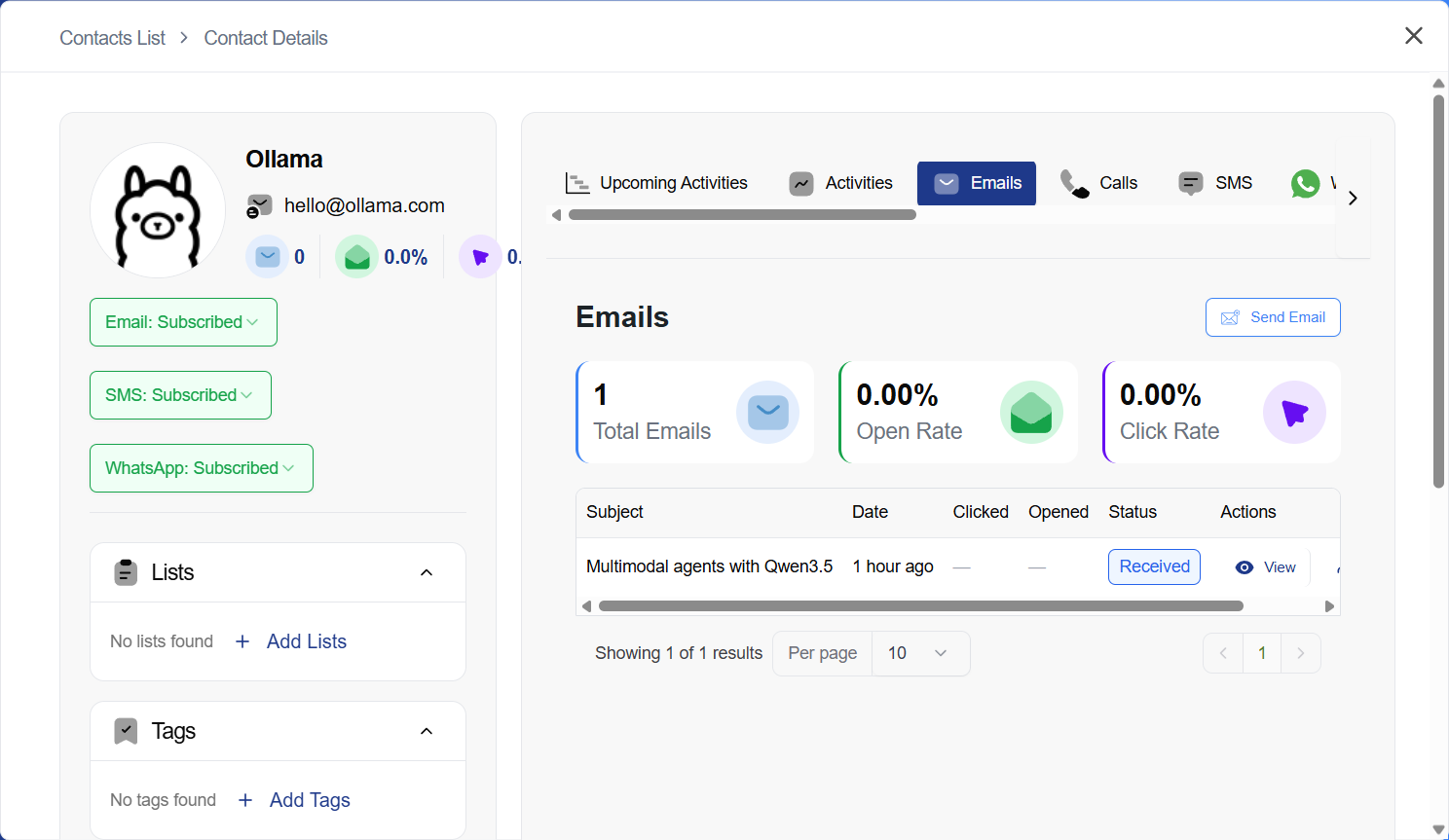The width and height of the screenshot is (1449, 840).
Task: Click the Add Lists link
Action: click(306, 641)
